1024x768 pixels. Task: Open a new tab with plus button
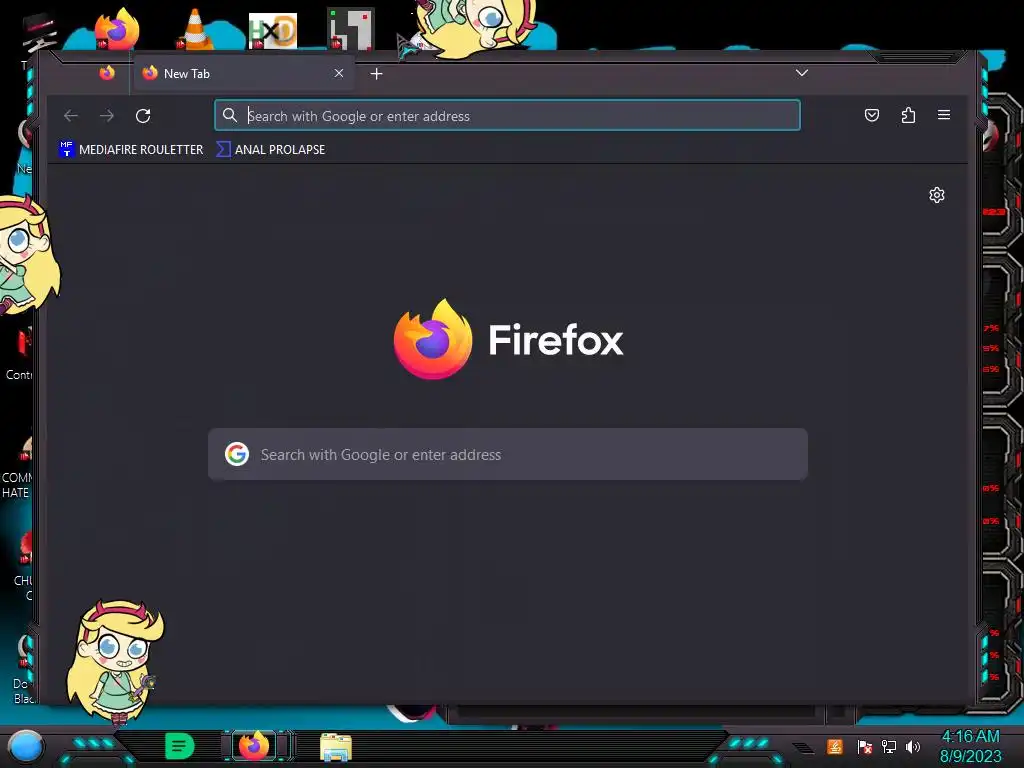click(376, 74)
